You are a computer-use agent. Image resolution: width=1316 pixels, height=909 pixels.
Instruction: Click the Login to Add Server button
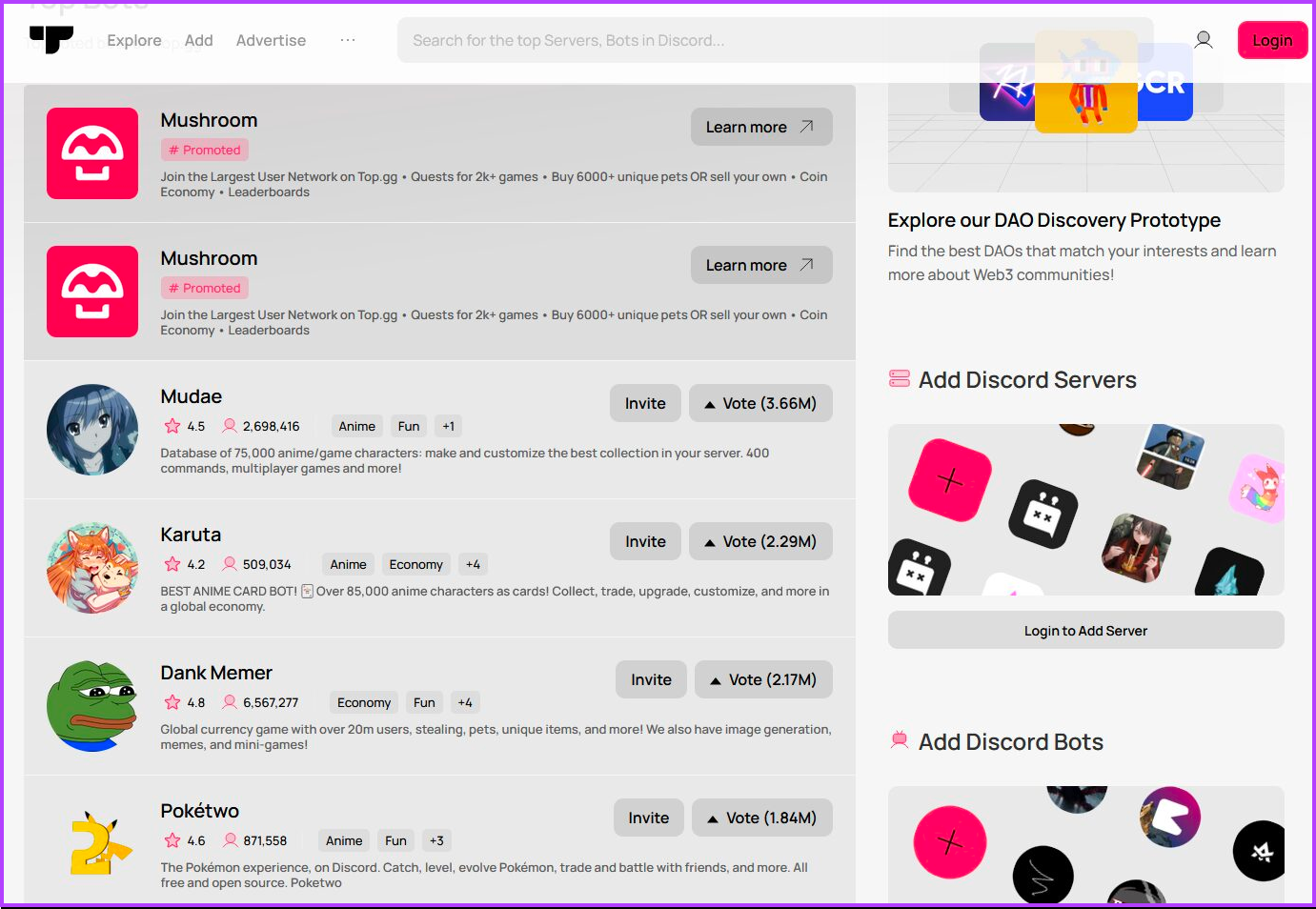tap(1086, 630)
